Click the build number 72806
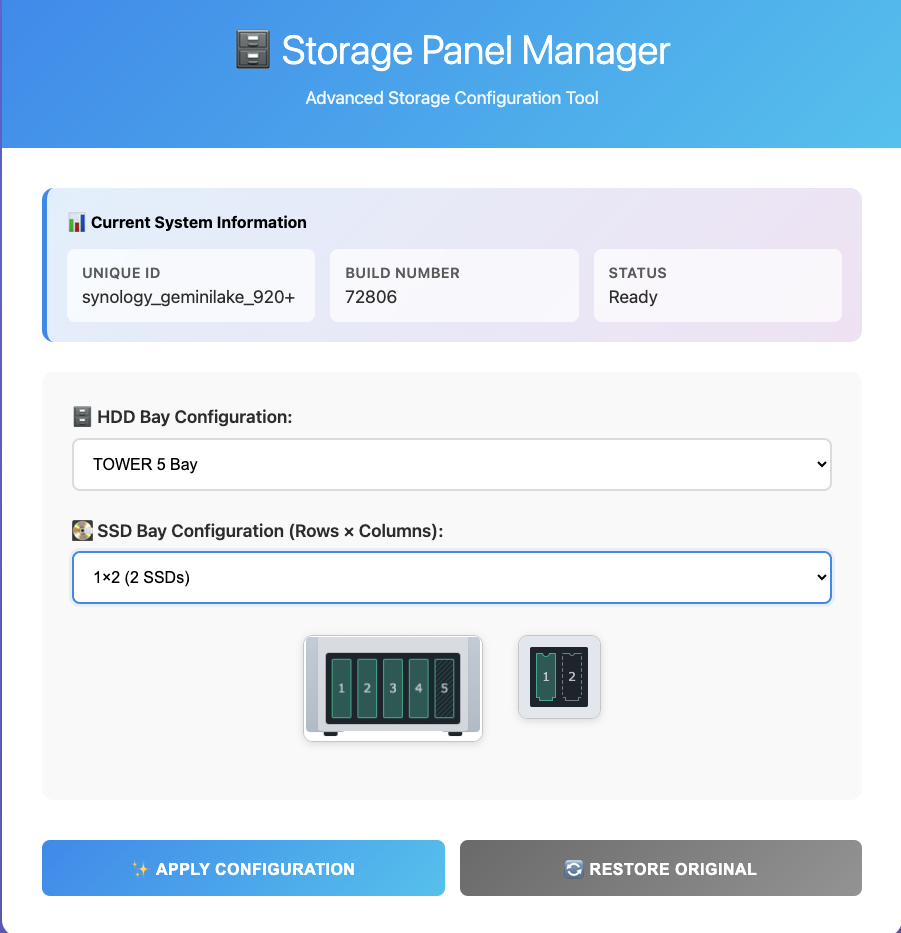The image size is (901, 933). point(371,297)
